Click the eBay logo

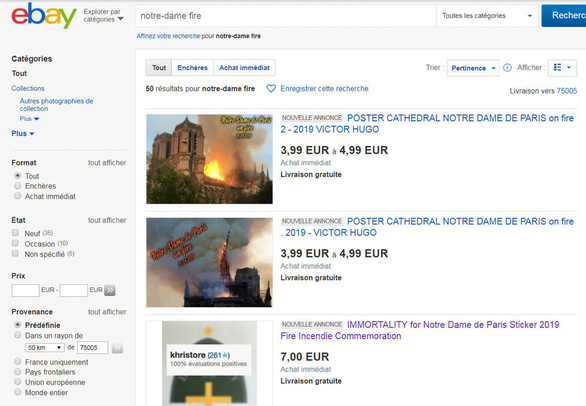(x=44, y=15)
